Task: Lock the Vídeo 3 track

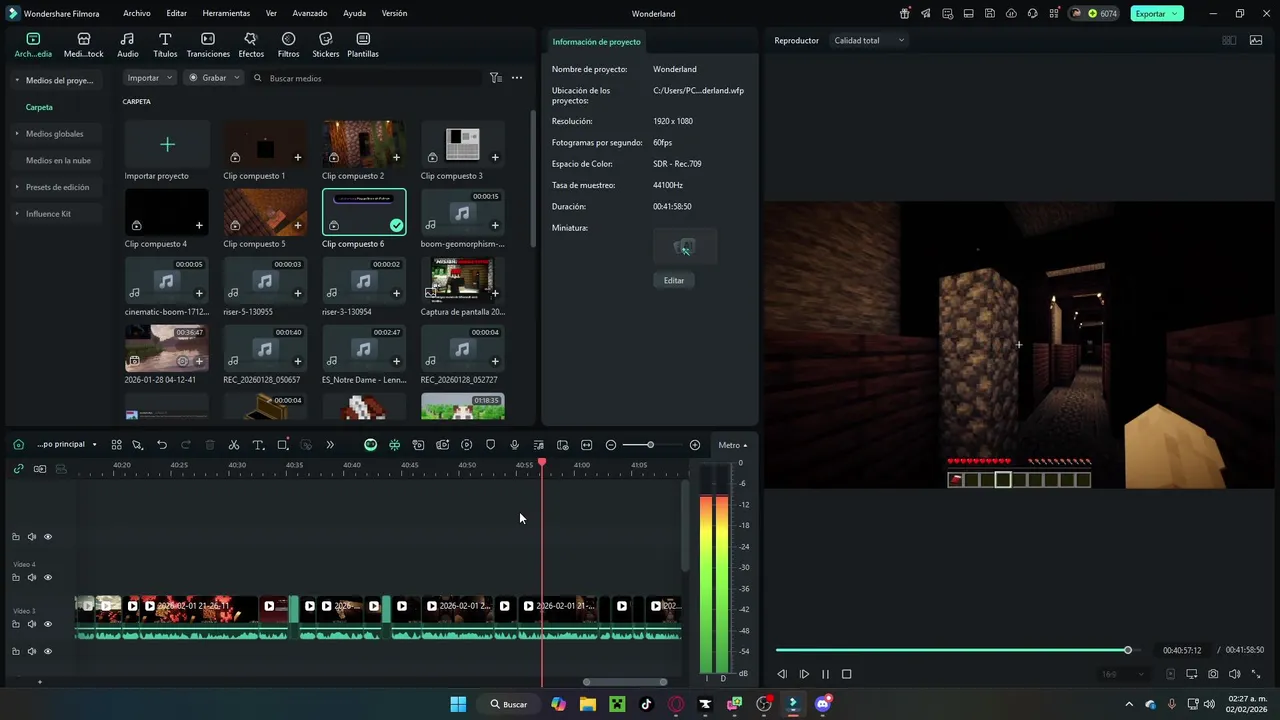Action: click(16, 624)
